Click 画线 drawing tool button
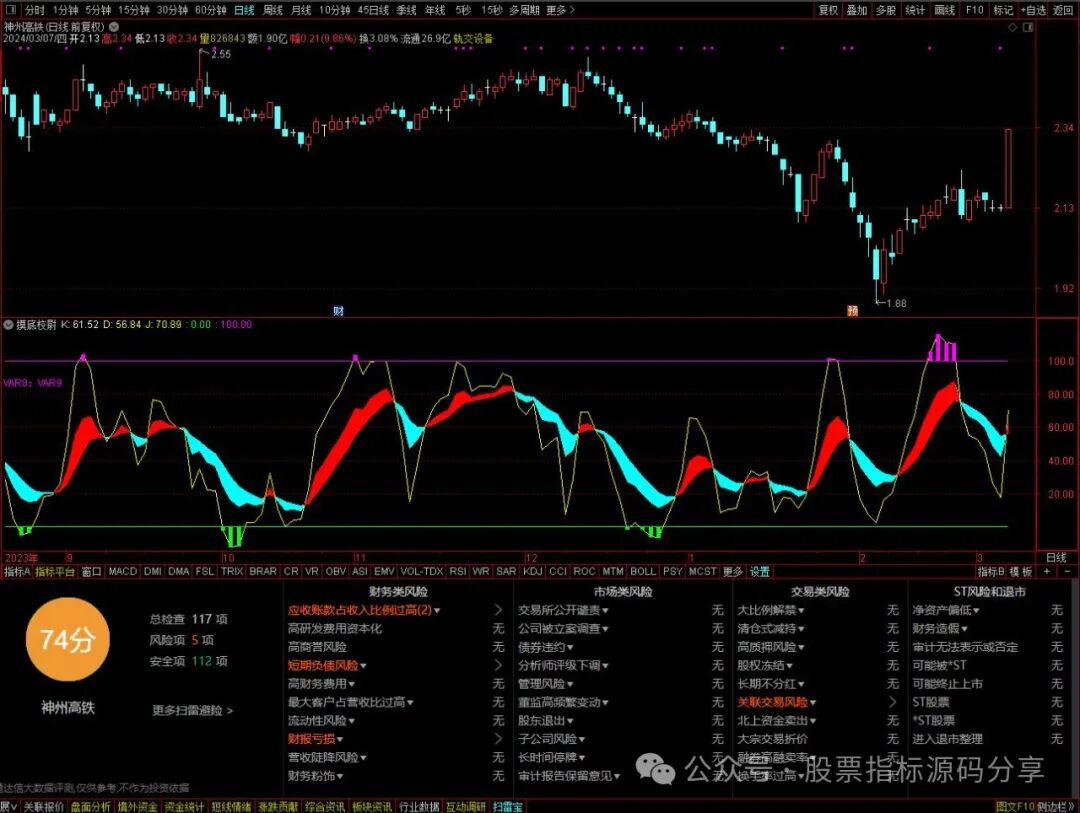1080x813 pixels. pyautogui.click(x=944, y=10)
